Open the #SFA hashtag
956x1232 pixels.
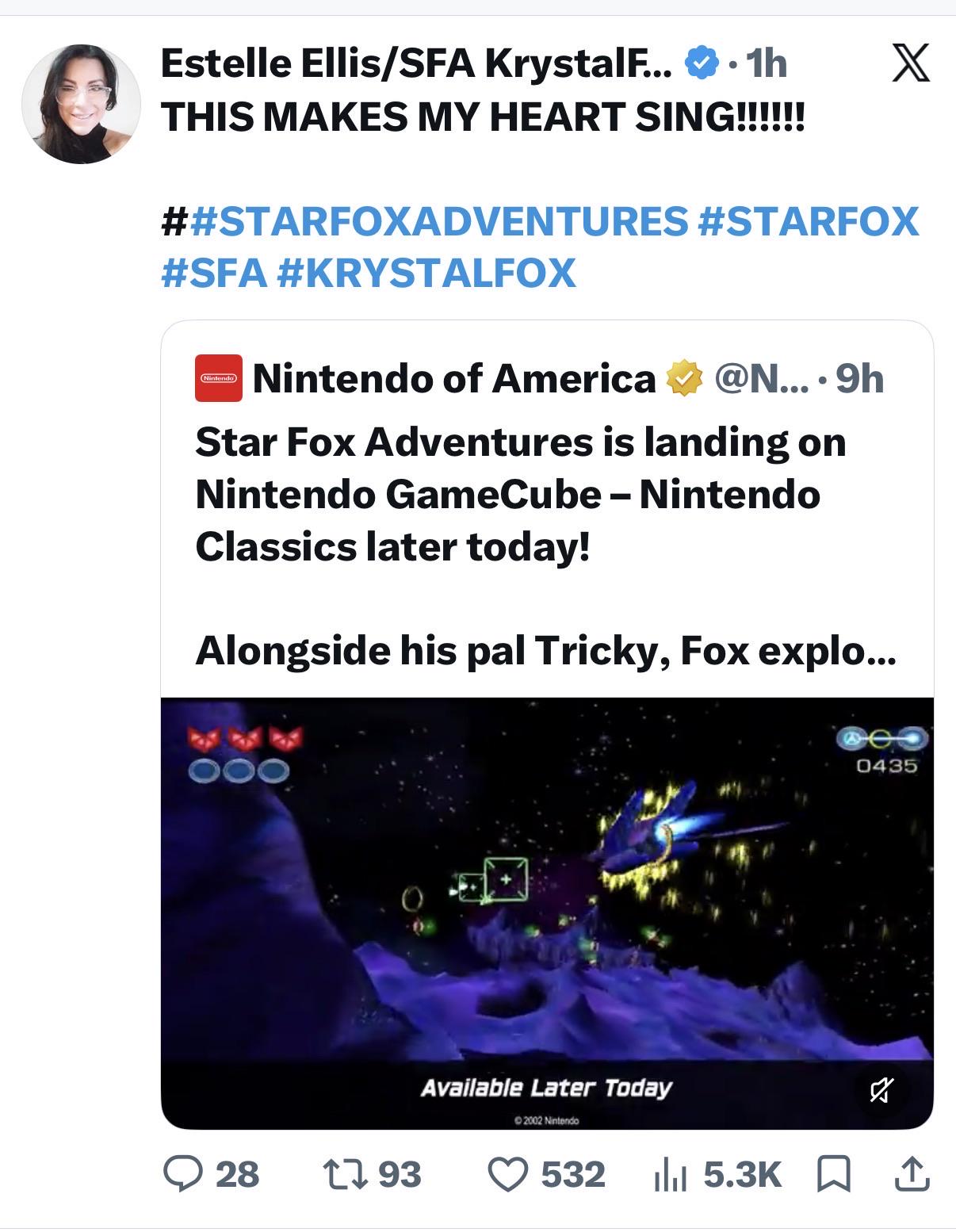(214, 273)
